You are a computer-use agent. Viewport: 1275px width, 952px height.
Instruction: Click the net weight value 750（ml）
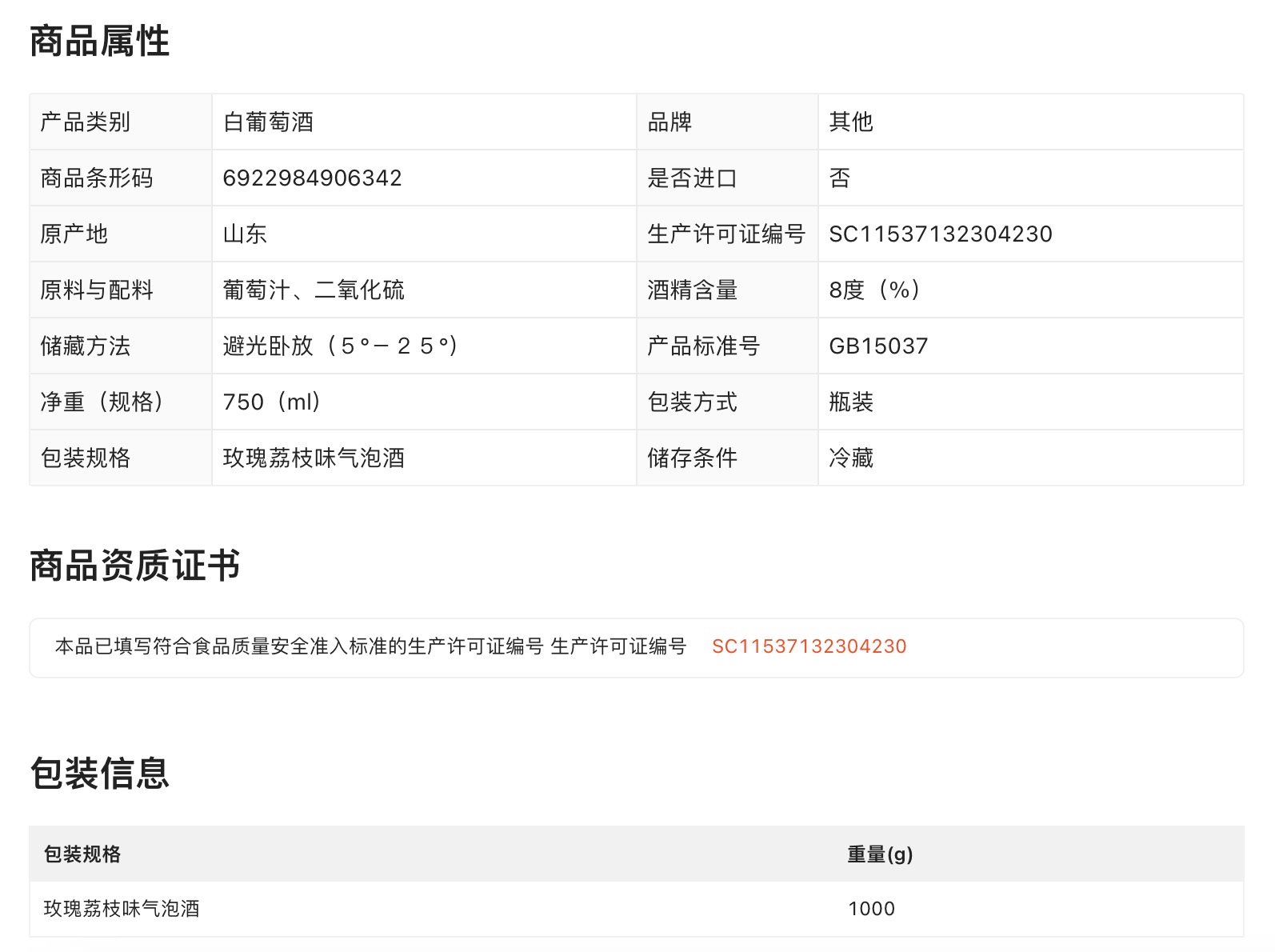tap(273, 402)
